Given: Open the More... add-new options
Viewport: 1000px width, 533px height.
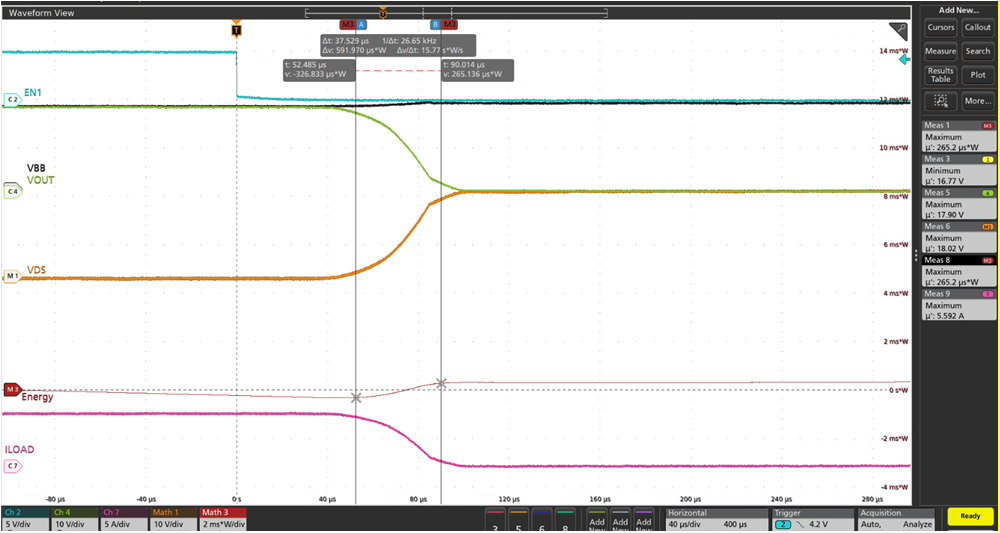Looking at the screenshot, I should [x=977, y=101].
